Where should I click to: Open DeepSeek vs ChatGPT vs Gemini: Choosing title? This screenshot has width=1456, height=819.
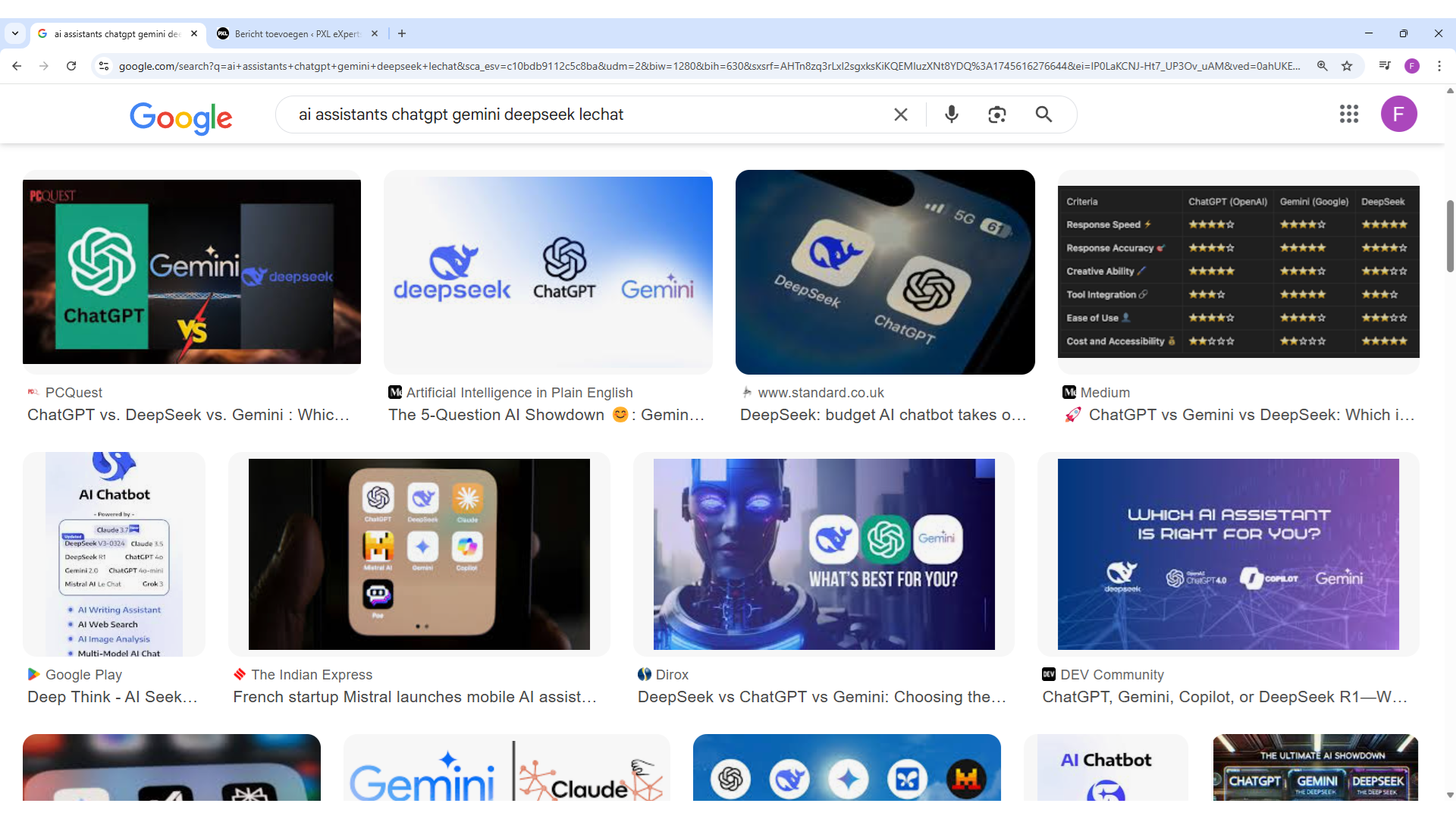coord(822,697)
